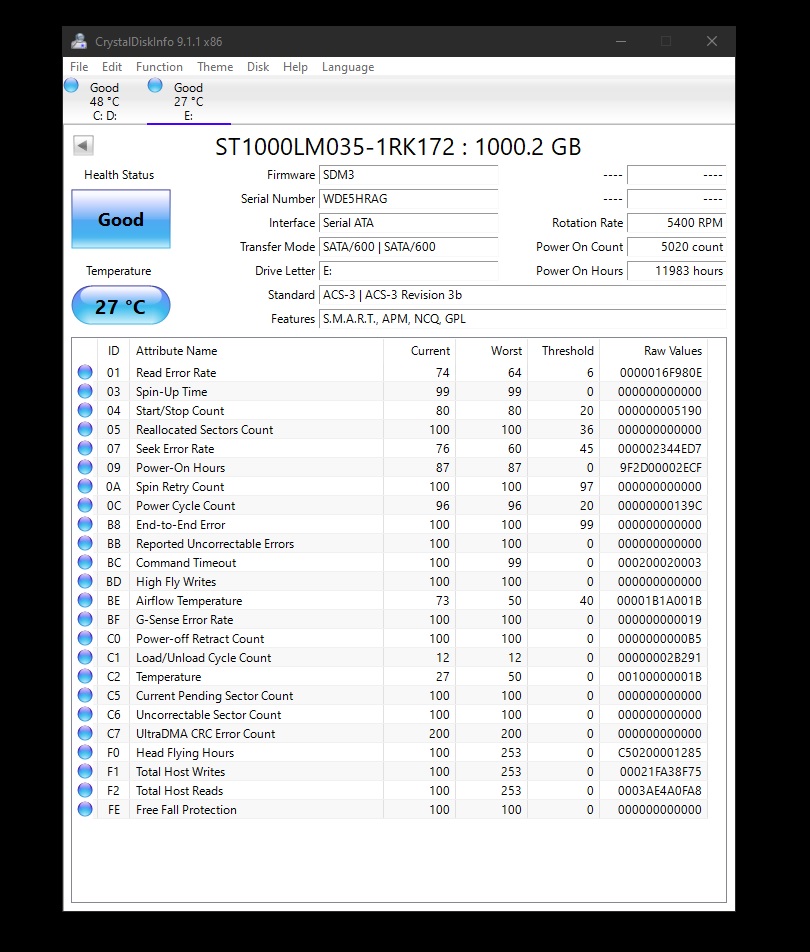Click the Attribute Name column header
810x952 pixels.
256,350
